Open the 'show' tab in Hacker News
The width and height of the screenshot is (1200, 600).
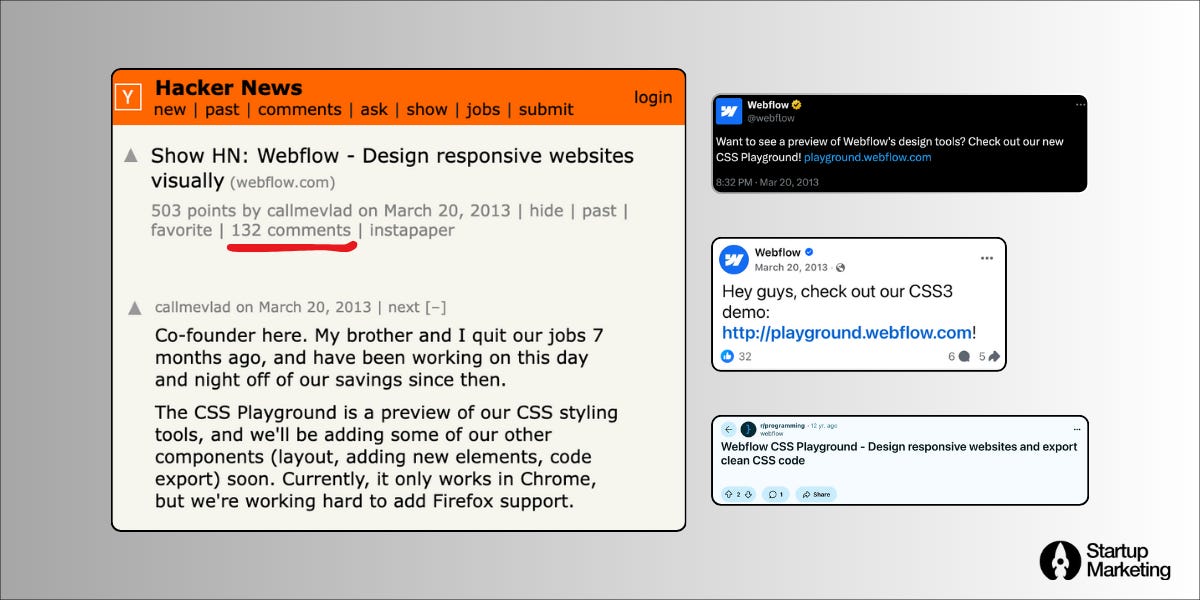tap(427, 109)
